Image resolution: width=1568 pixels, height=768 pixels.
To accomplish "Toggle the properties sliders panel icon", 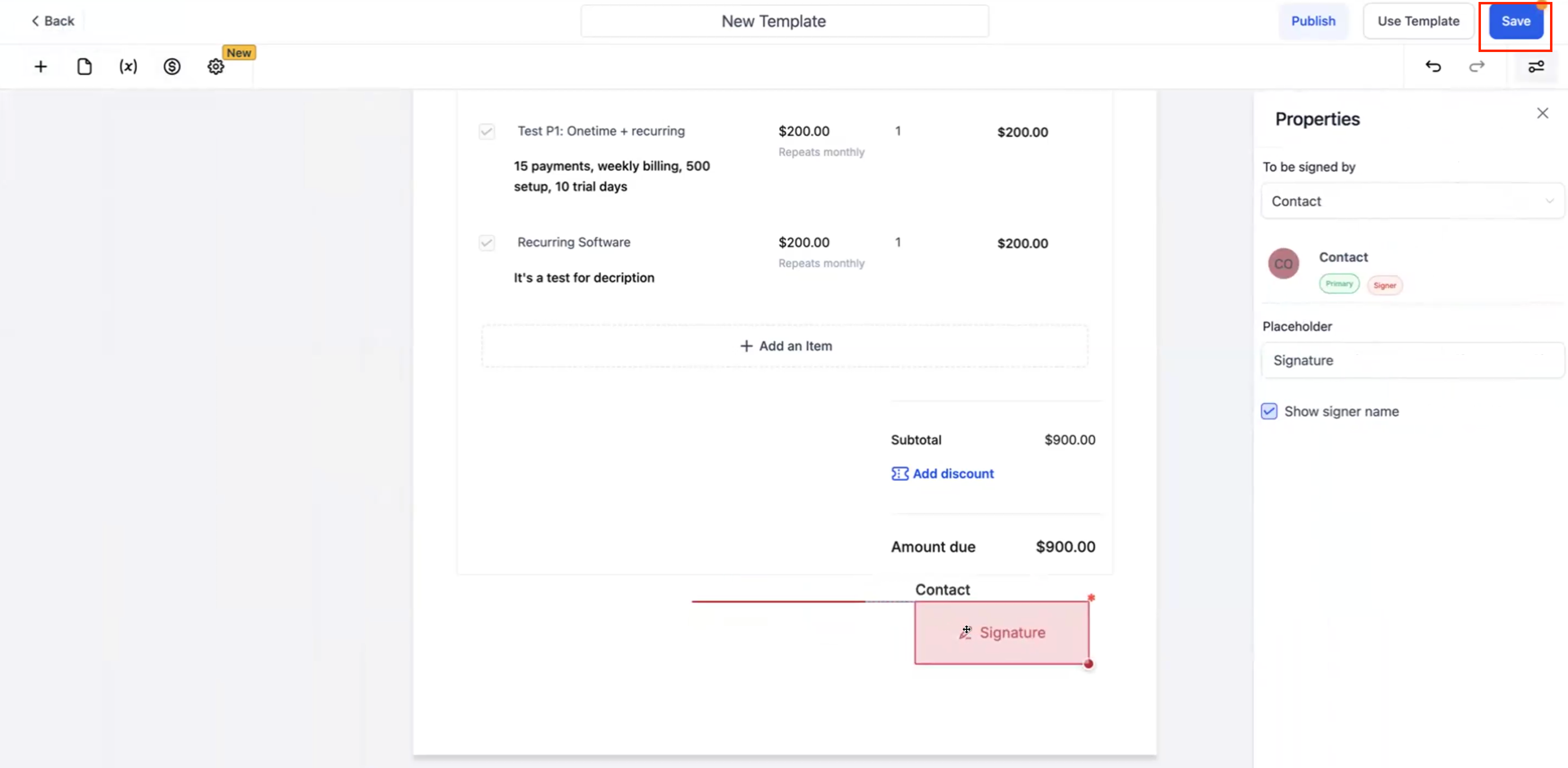I will coord(1536,66).
